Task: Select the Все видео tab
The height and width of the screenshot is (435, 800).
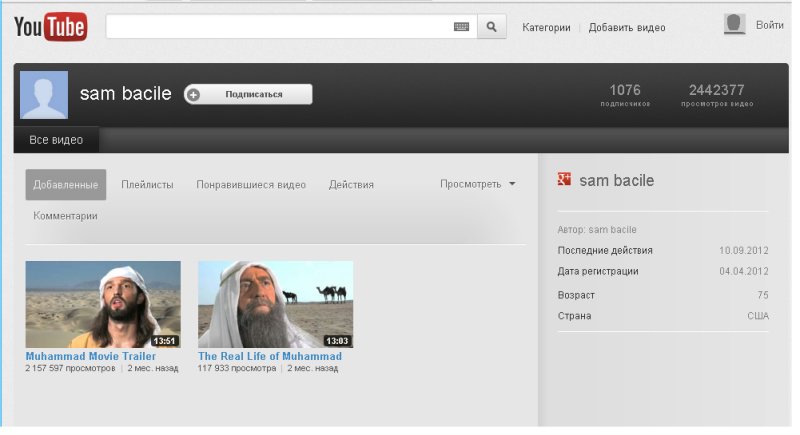Action: [56, 140]
